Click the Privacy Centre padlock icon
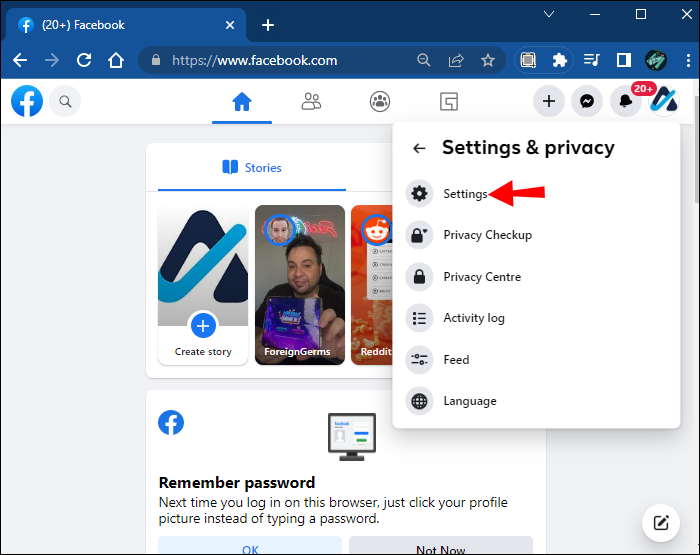Screen dimensions: 700x555 point(419,277)
